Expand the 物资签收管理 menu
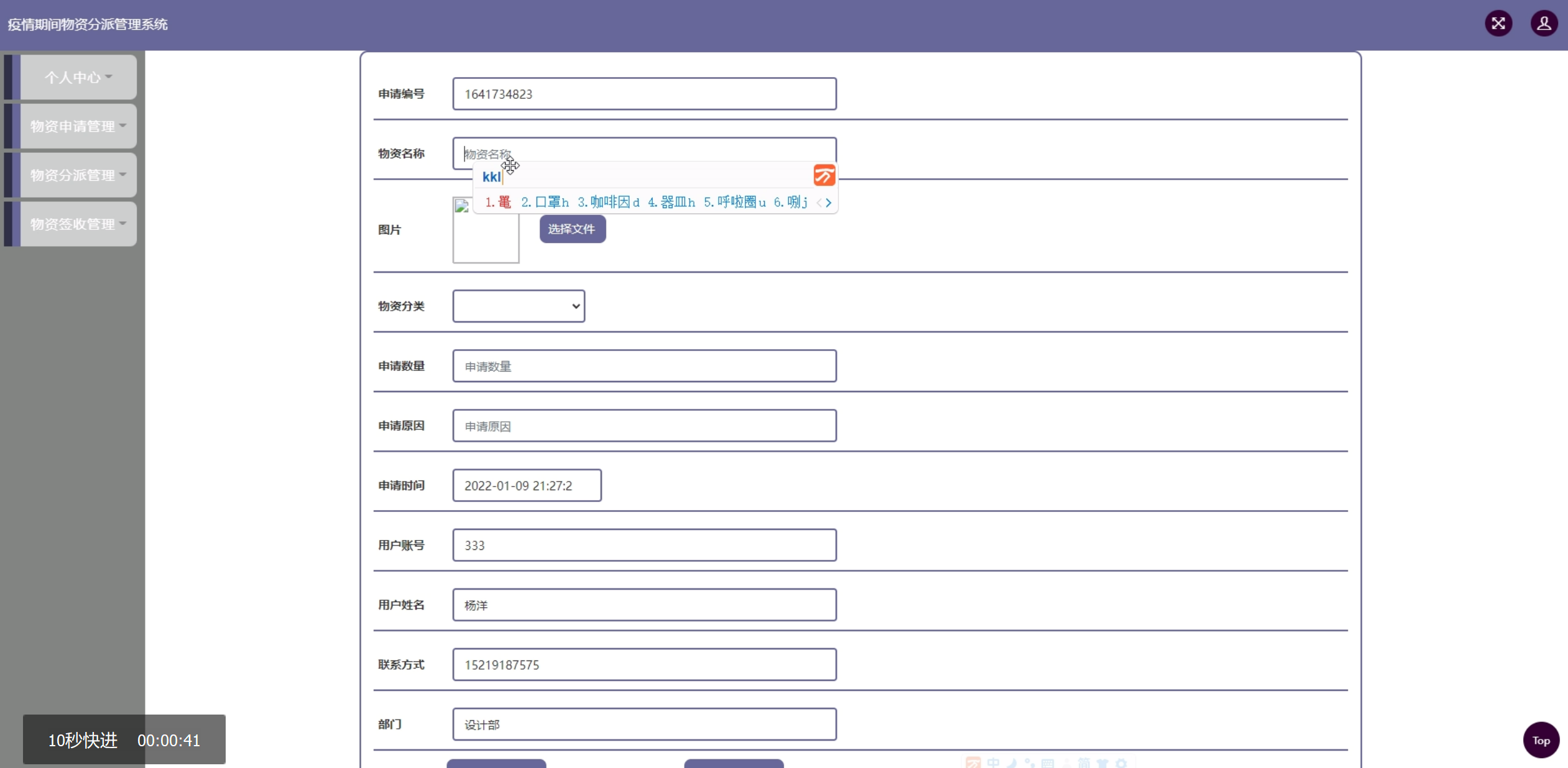This screenshot has height=768, width=1568. click(x=78, y=224)
